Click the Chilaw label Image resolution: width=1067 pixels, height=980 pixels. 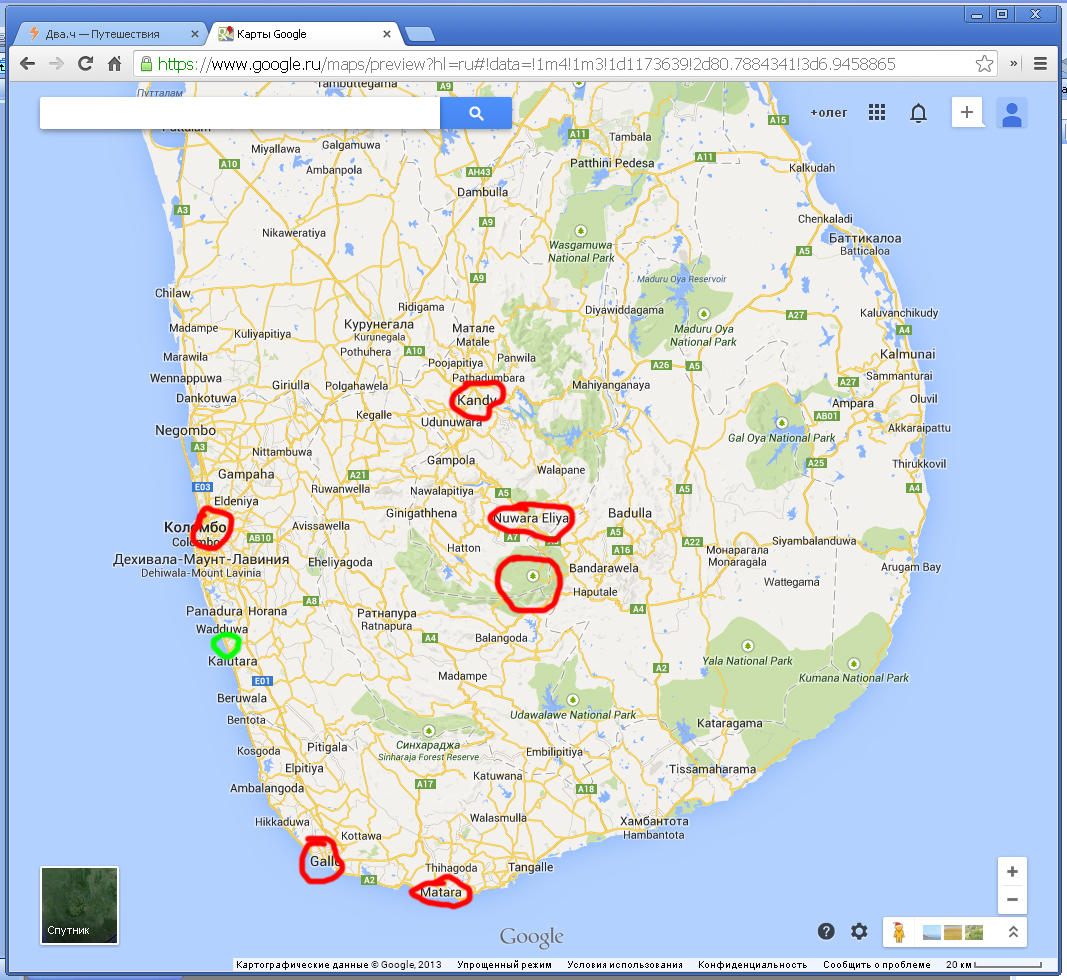coord(173,293)
